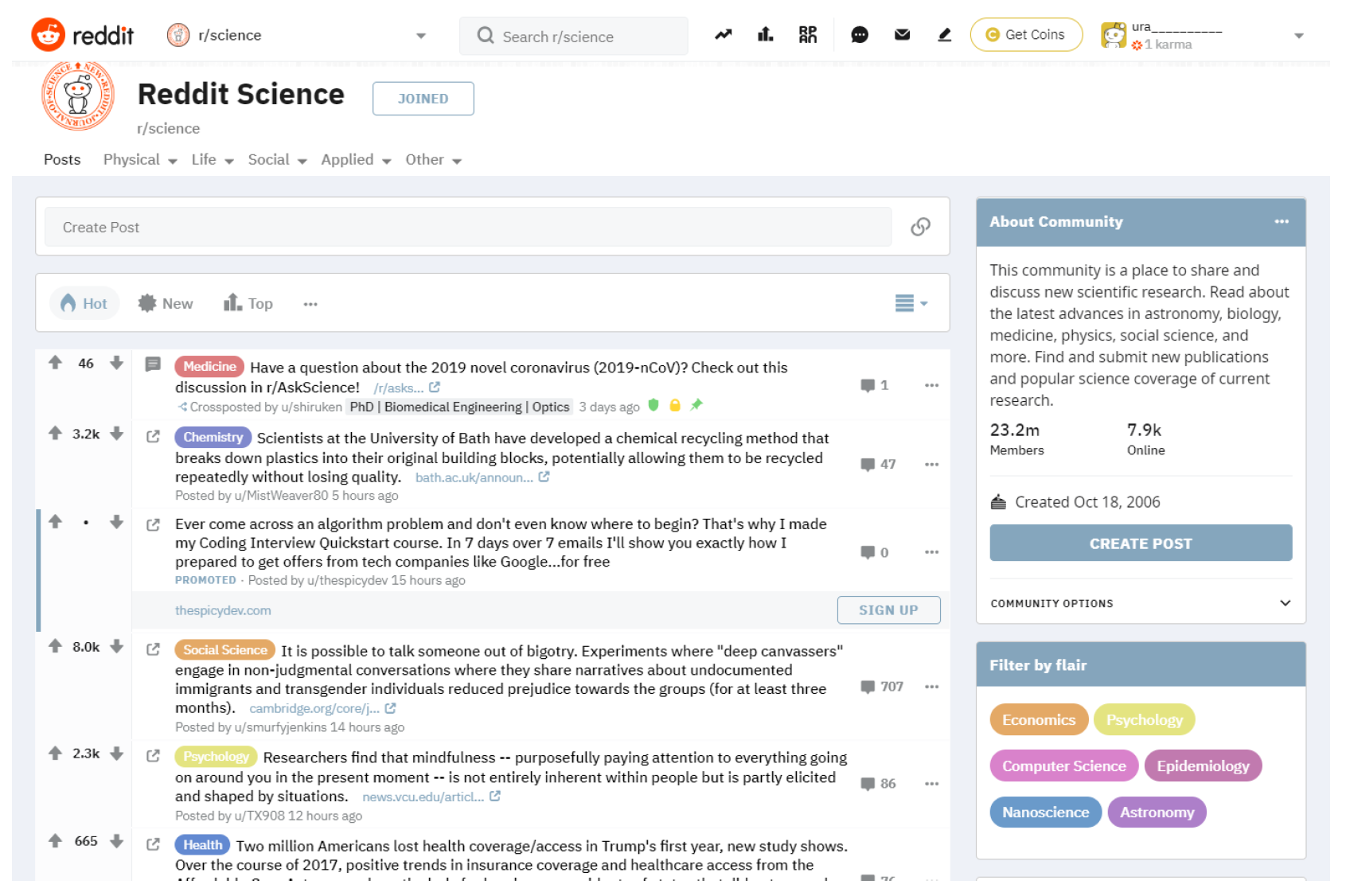The image size is (1346, 896).
Task: Filter by Astronomy flair
Action: 1157,812
